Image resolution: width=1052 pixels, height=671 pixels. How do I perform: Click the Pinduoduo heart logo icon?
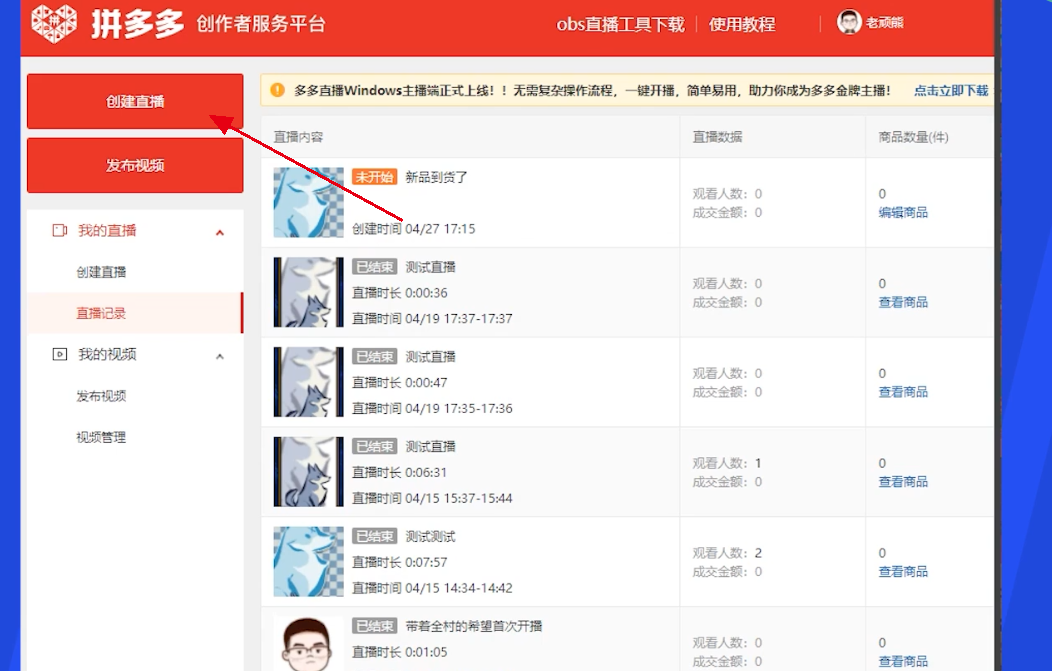coord(54,24)
